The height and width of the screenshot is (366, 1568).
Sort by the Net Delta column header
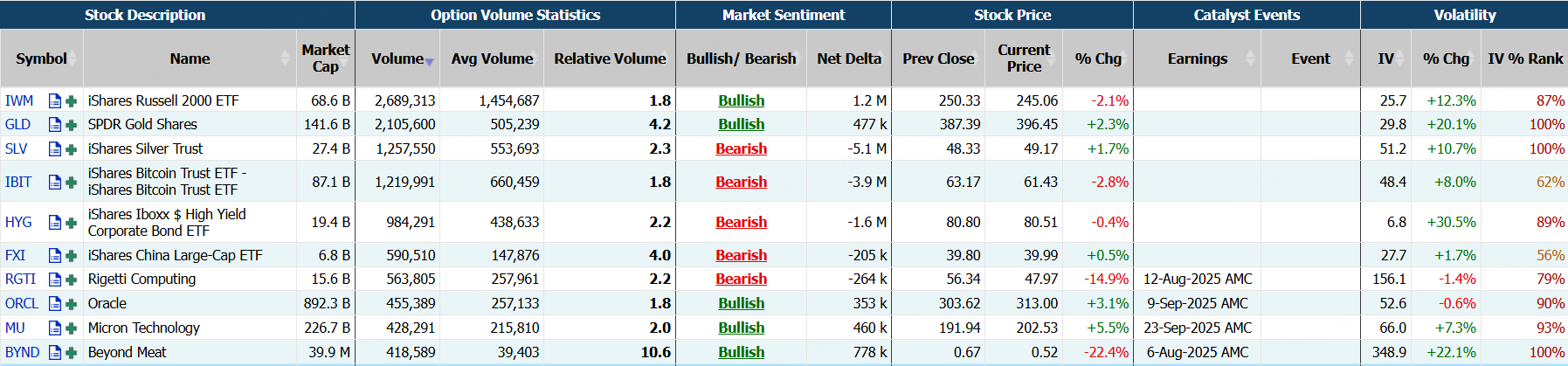(848, 59)
